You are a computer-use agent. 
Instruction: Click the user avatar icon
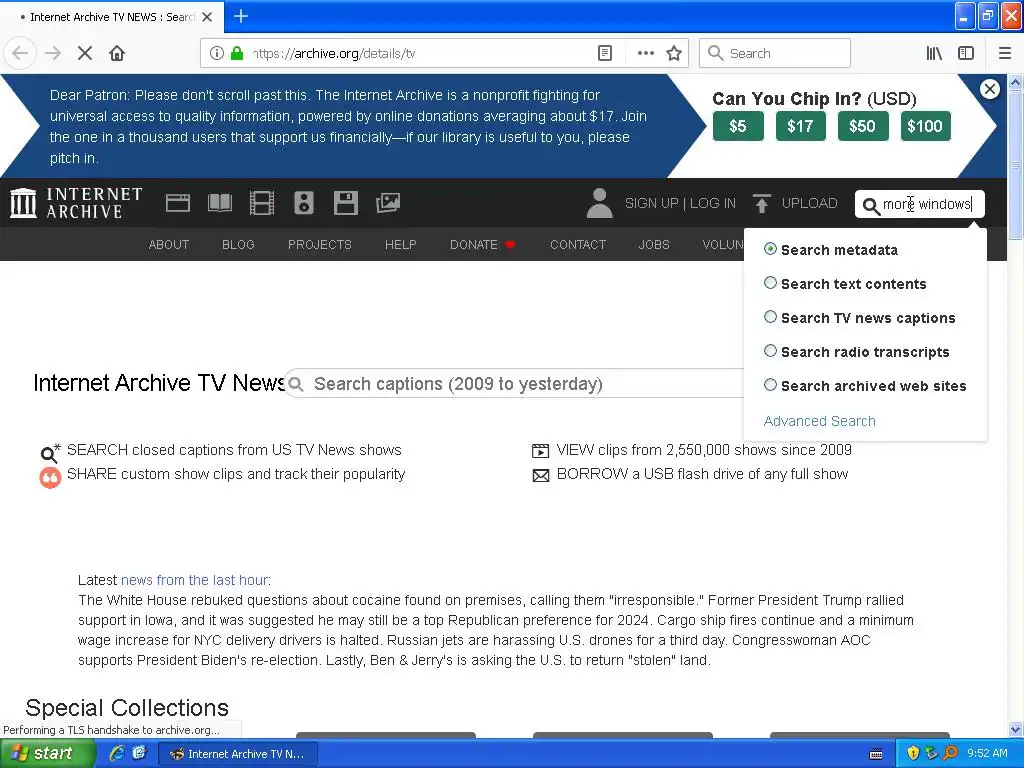coord(599,203)
